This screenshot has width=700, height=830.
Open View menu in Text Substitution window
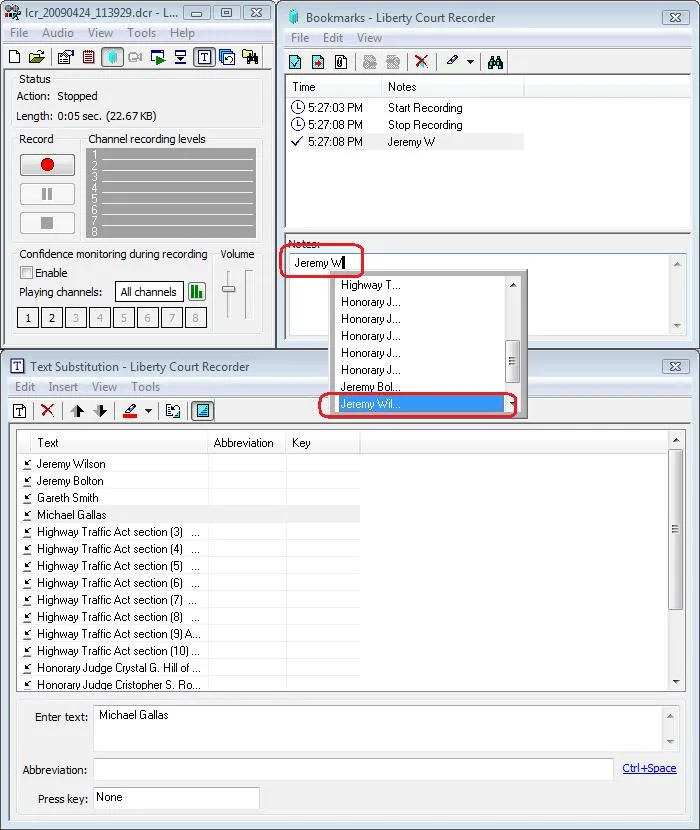click(104, 387)
